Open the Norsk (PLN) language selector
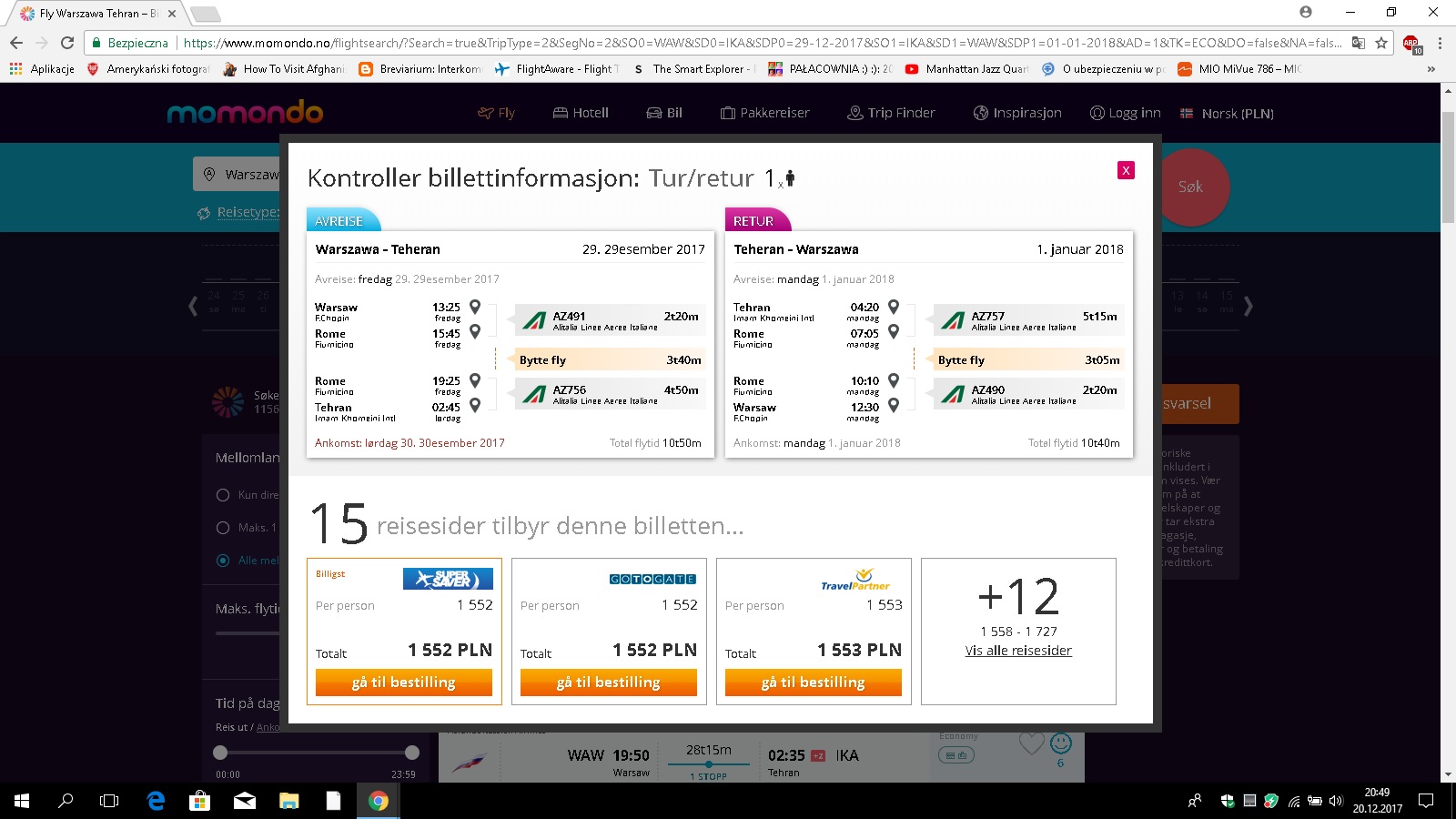 (x=1227, y=114)
